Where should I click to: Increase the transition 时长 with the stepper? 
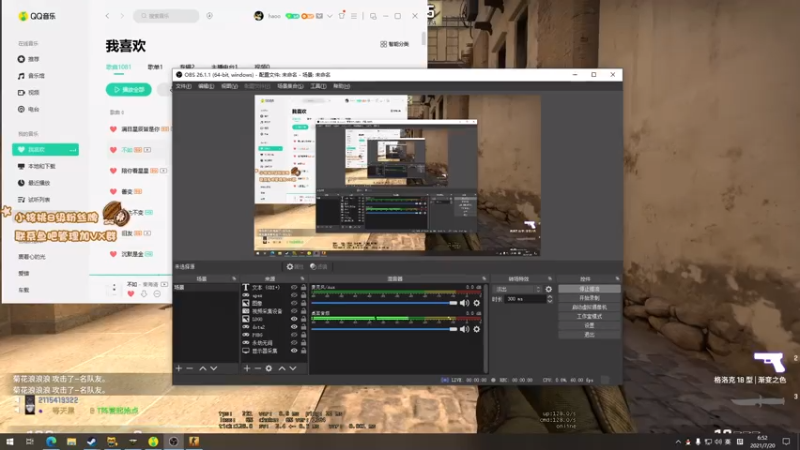[549, 297]
